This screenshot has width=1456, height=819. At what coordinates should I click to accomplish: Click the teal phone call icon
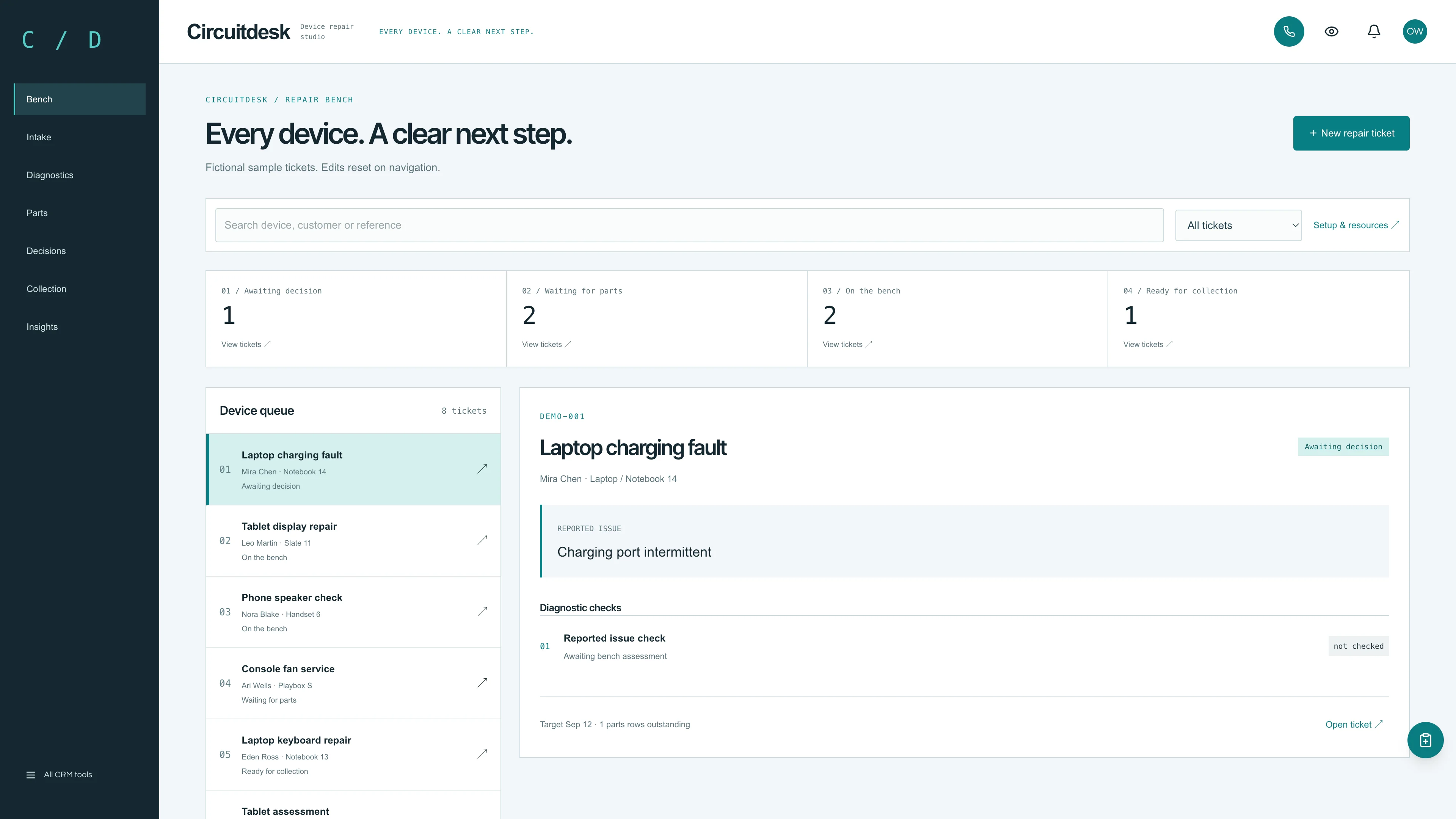pyautogui.click(x=1289, y=31)
